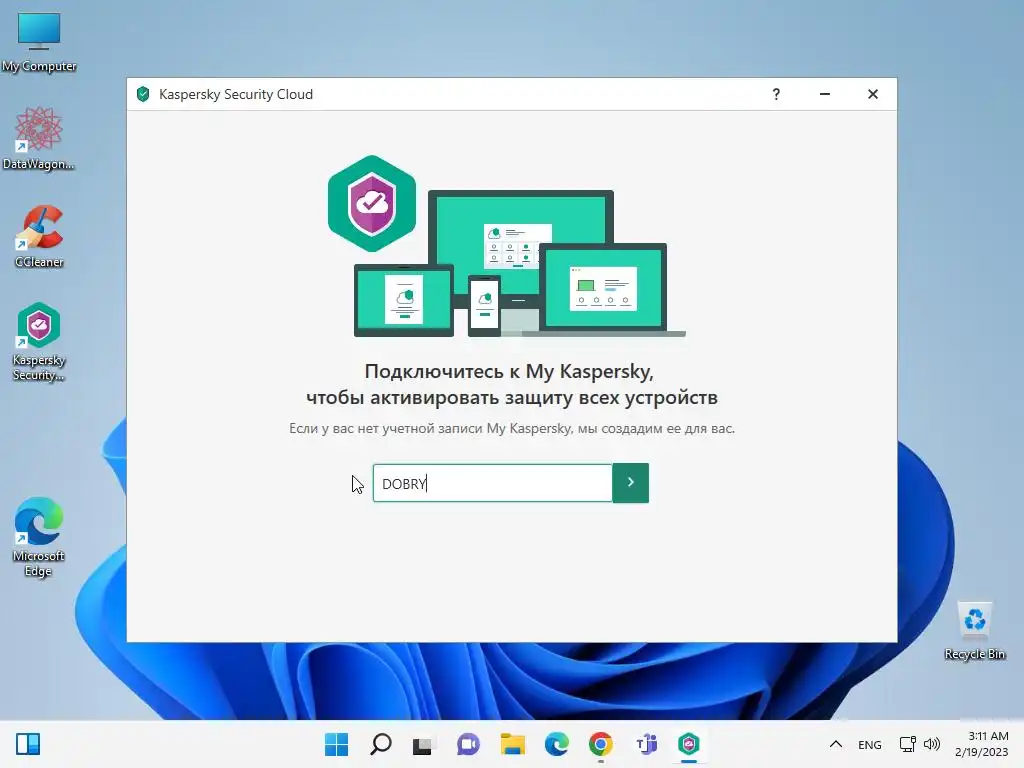The image size is (1024, 768).
Task: Click the Kaspersky taskbar icon
Action: pos(689,744)
